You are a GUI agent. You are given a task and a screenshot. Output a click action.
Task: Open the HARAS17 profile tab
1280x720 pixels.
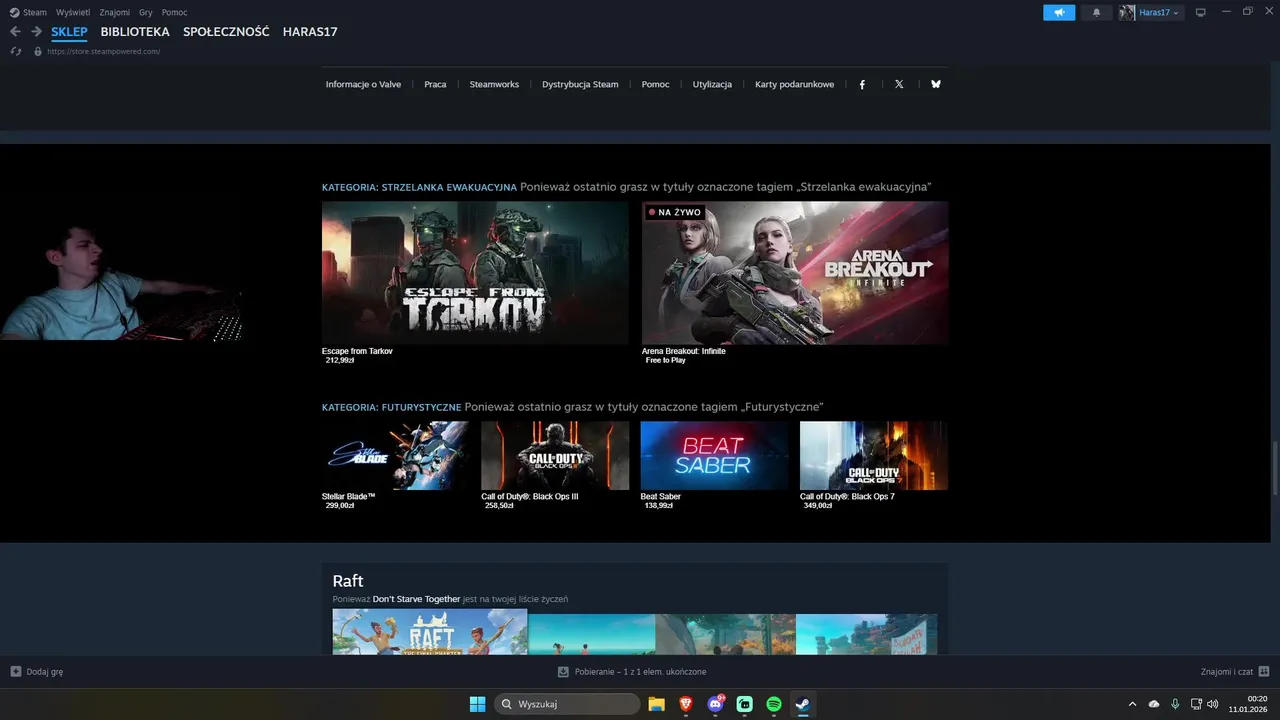[310, 32]
